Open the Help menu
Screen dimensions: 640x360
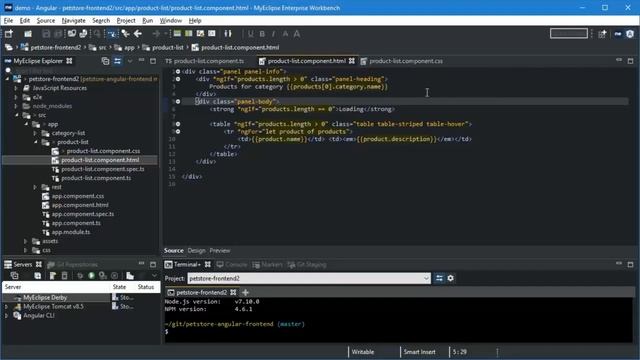(x=195, y=20)
